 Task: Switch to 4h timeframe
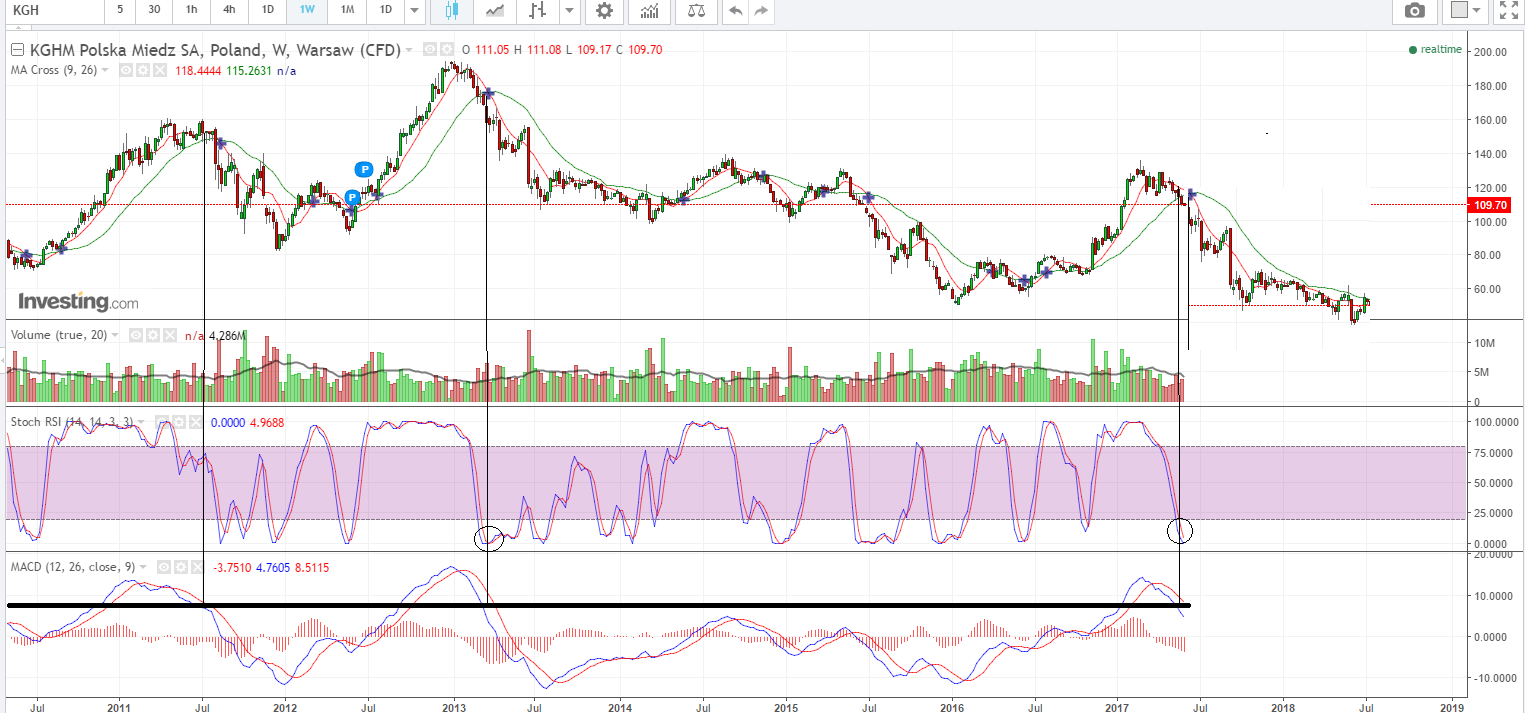coord(229,10)
